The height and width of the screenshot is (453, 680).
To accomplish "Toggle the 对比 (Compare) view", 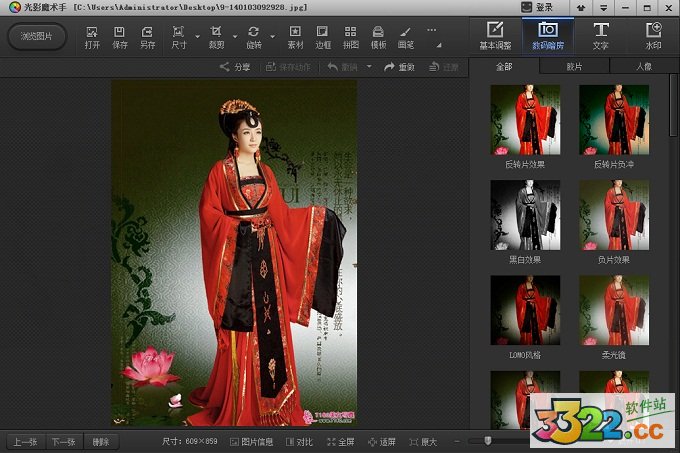I will click(299, 441).
